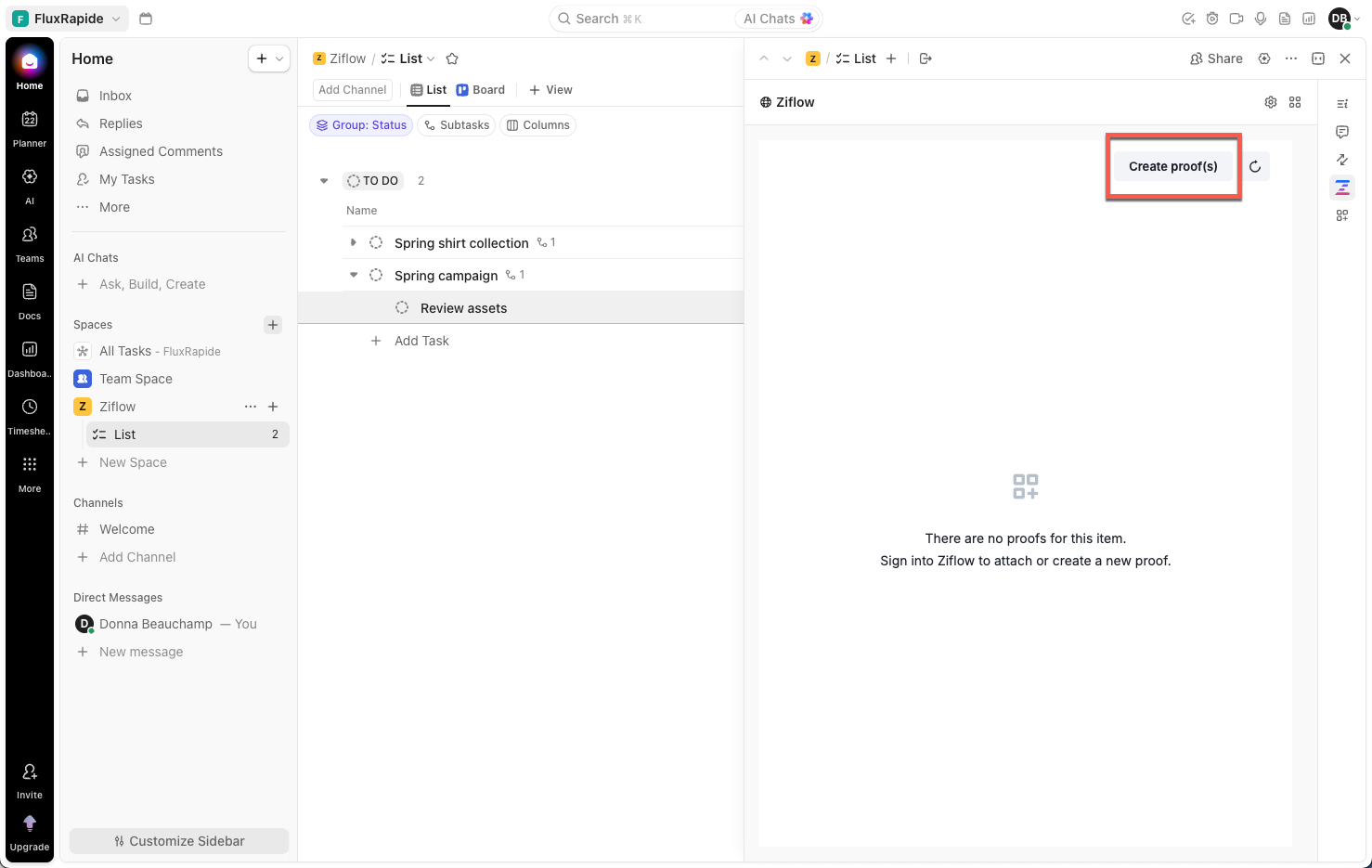Click the check-circle quick task icon
The height and width of the screenshot is (868, 1372).
pyautogui.click(x=1188, y=19)
